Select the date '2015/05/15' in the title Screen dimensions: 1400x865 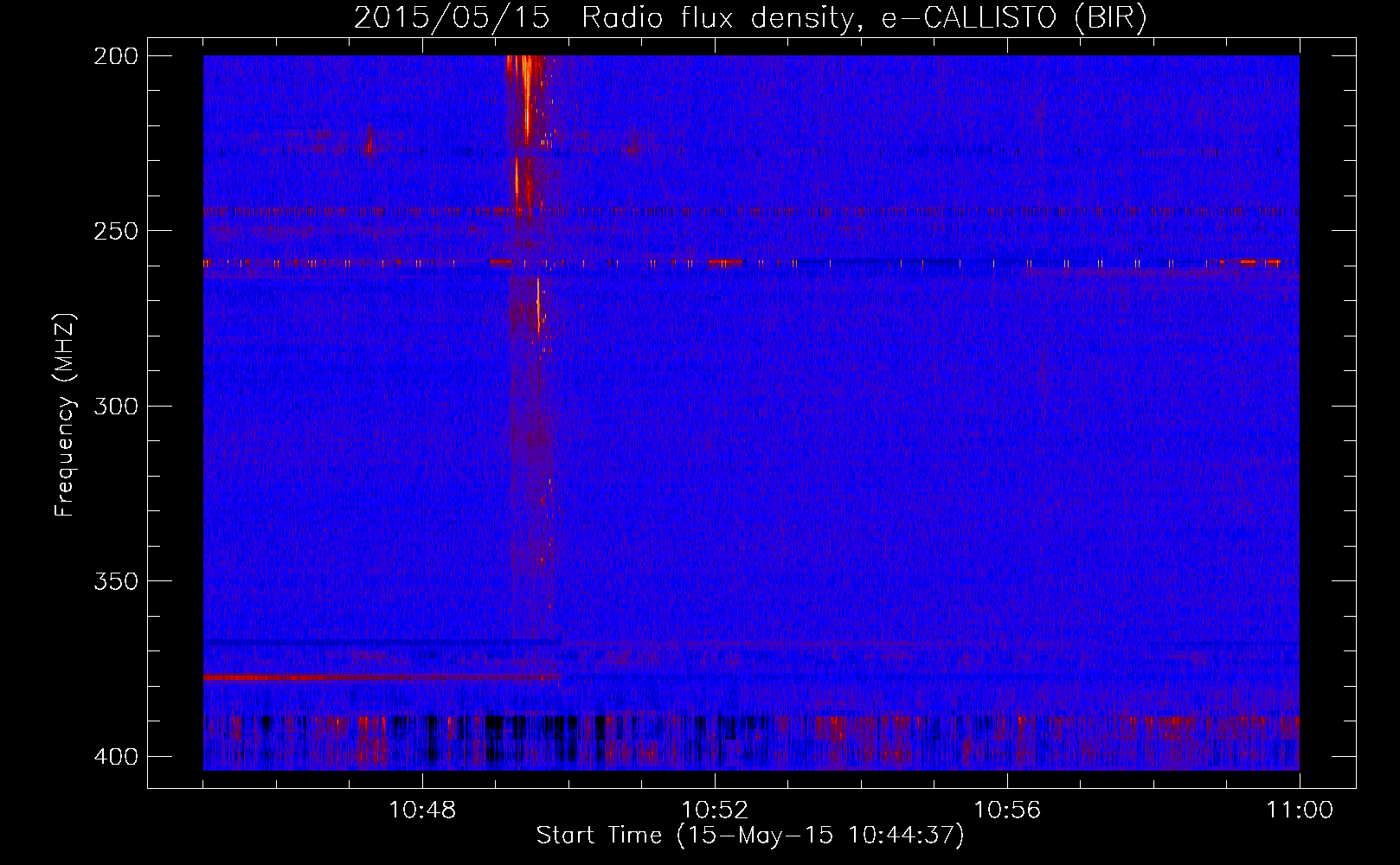pyautogui.click(x=452, y=18)
